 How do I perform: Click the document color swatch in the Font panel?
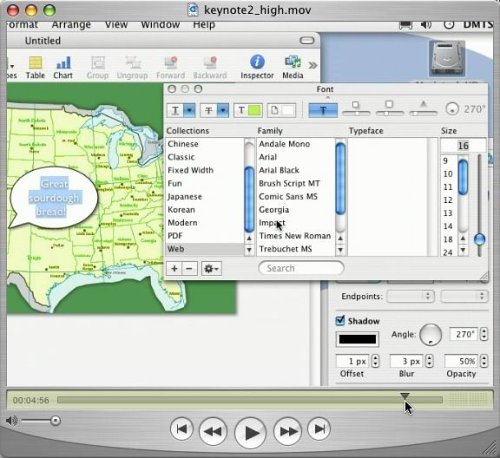(x=288, y=110)
